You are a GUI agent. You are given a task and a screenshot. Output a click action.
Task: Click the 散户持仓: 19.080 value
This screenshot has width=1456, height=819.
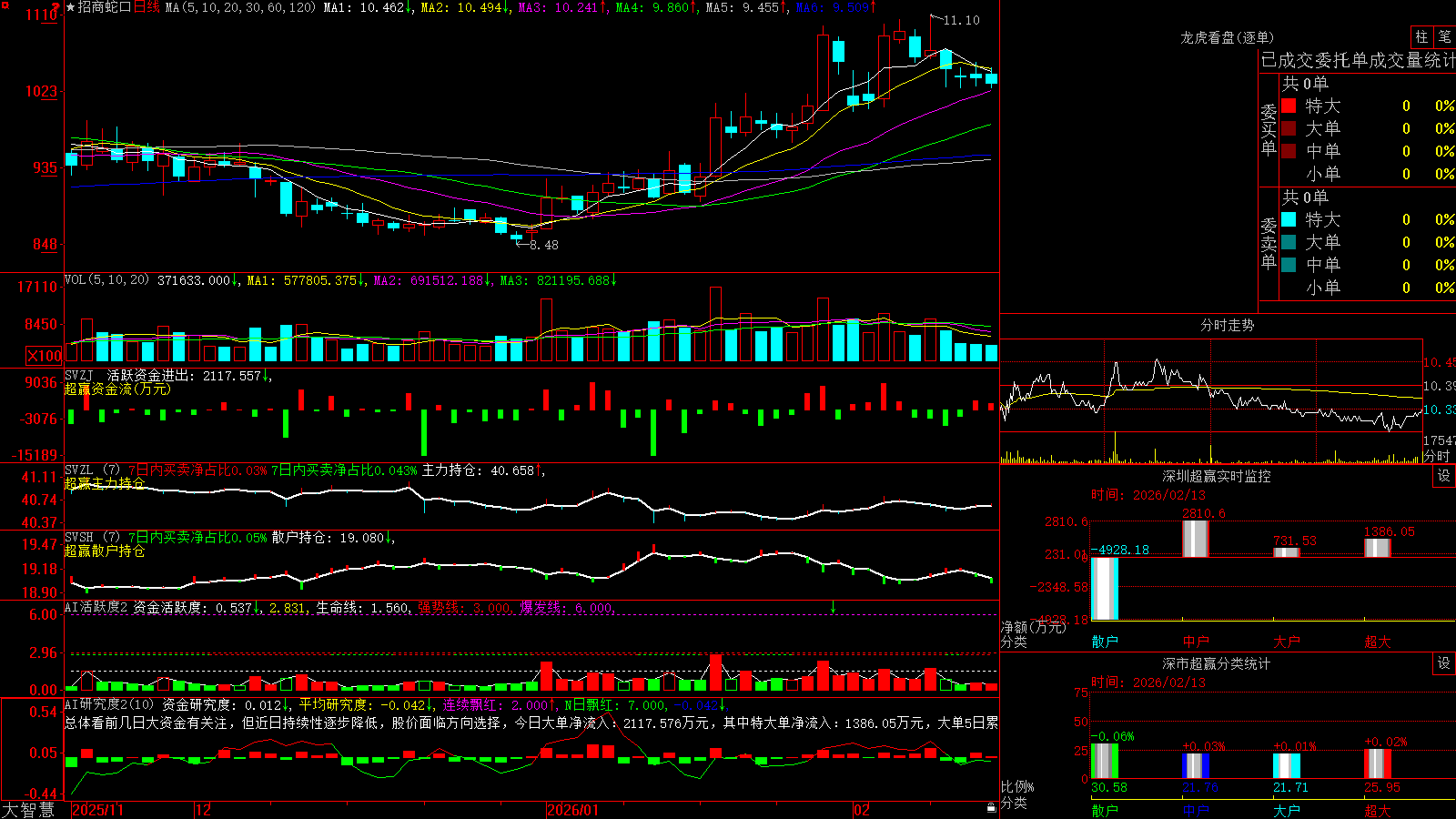click(x=333, y=538)
